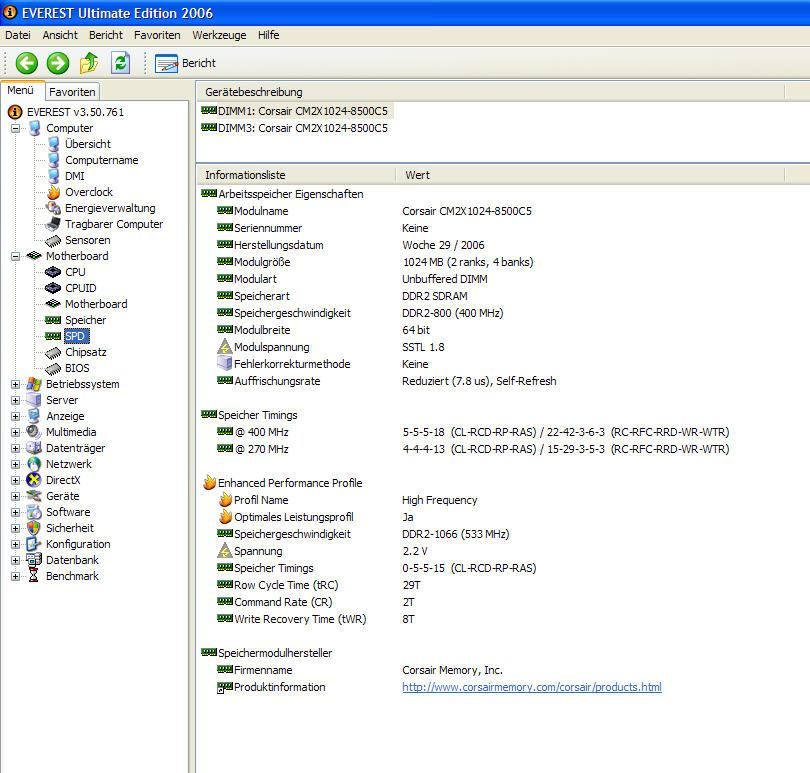The height and width of the screenshot is (773, 810).
Task: Select the Übersicht icon in tree
Action: click(53, 144)
